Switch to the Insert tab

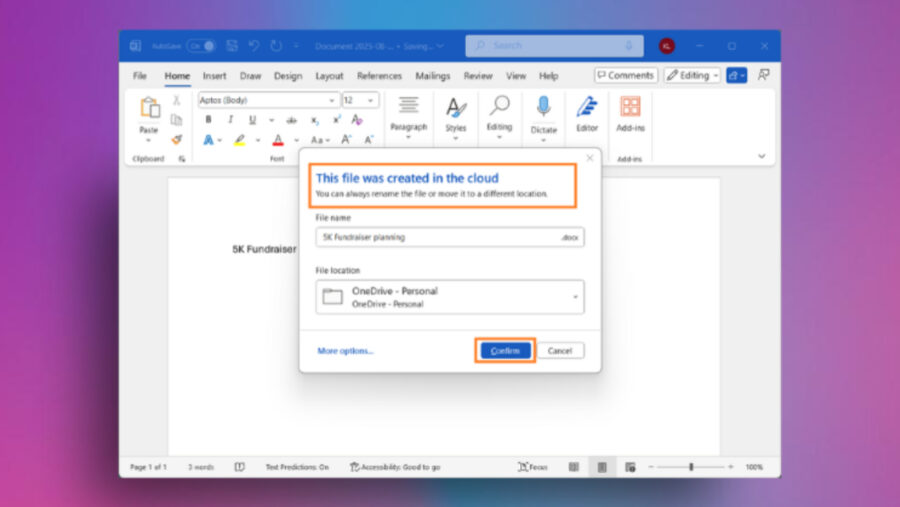(x=214, y=76)
